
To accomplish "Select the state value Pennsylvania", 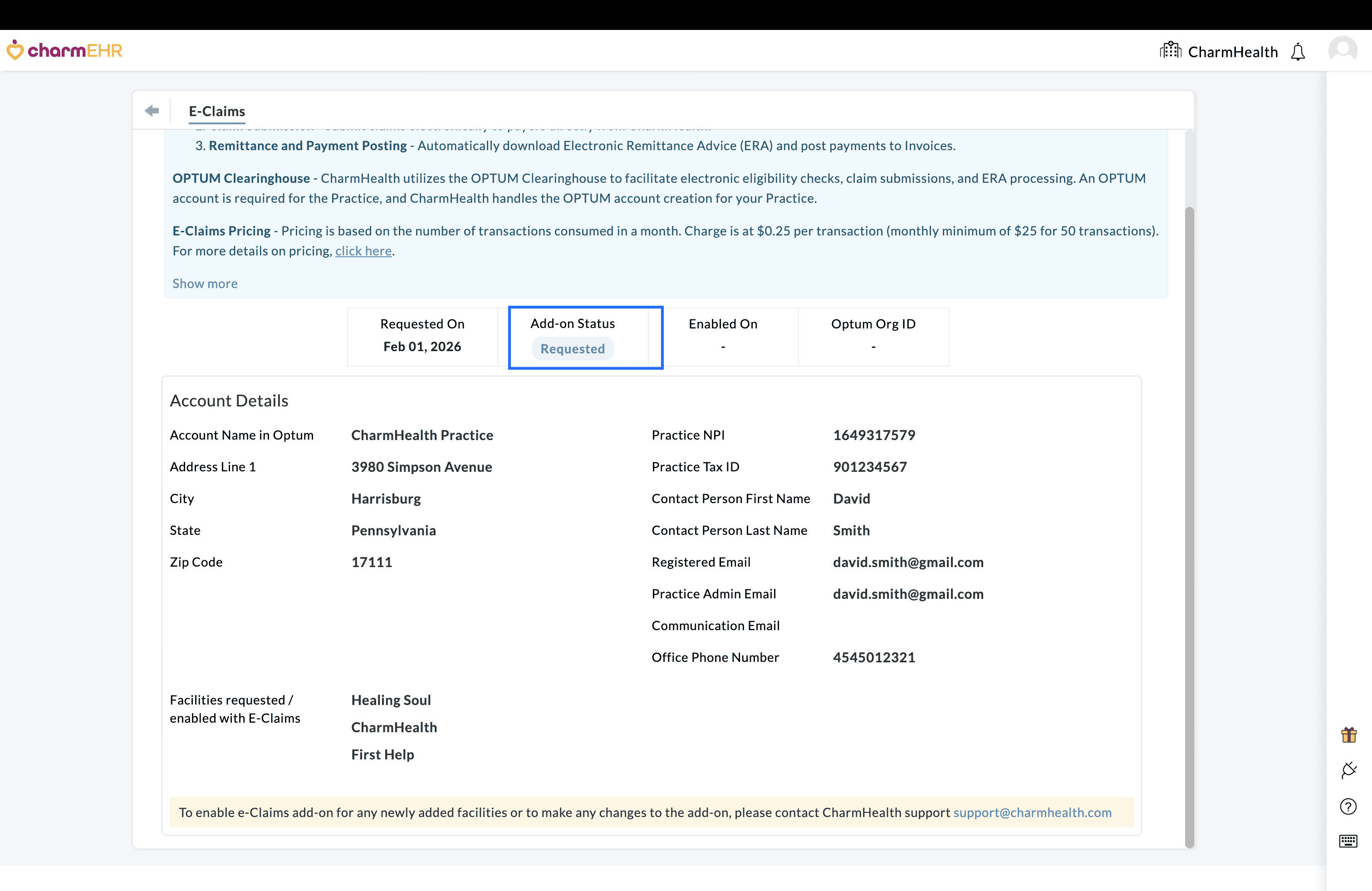I will 394,530.
